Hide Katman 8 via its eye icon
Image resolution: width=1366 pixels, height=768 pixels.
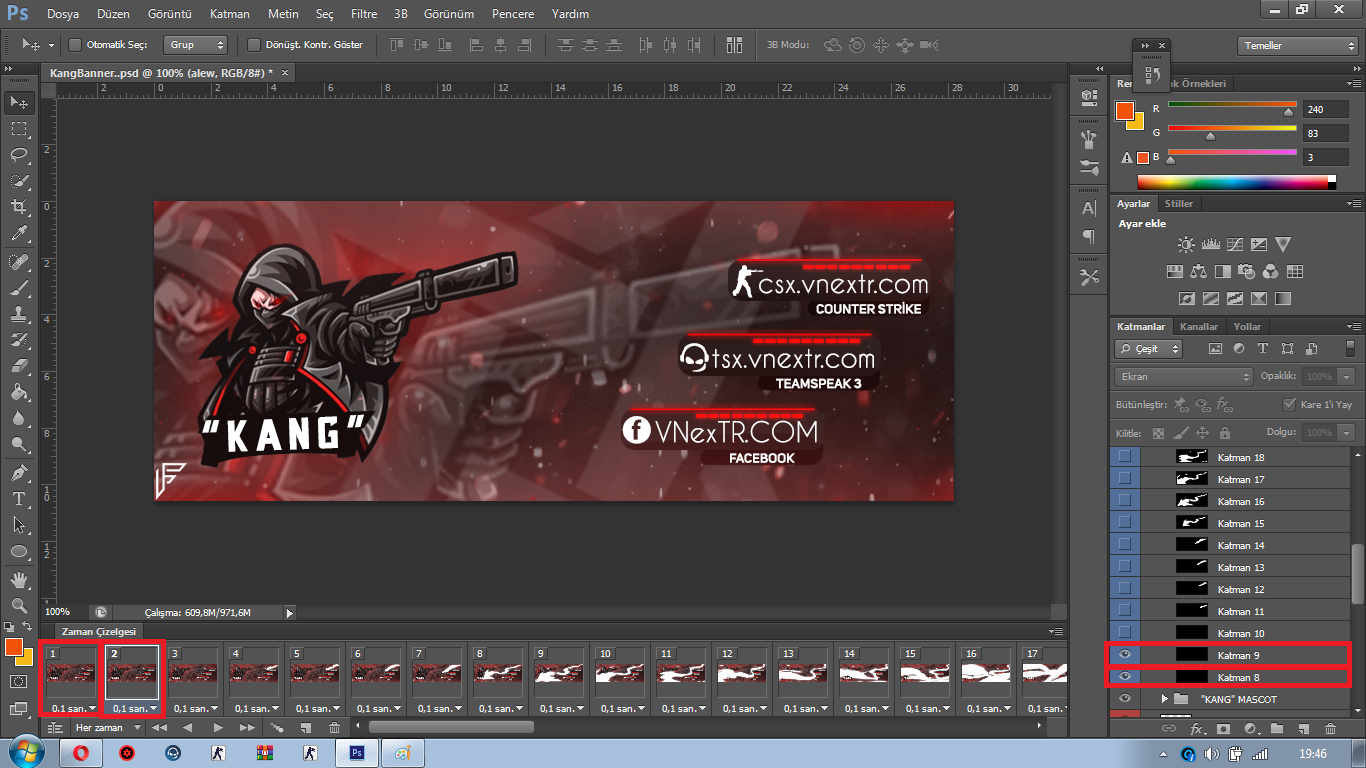click(1125, 677)
